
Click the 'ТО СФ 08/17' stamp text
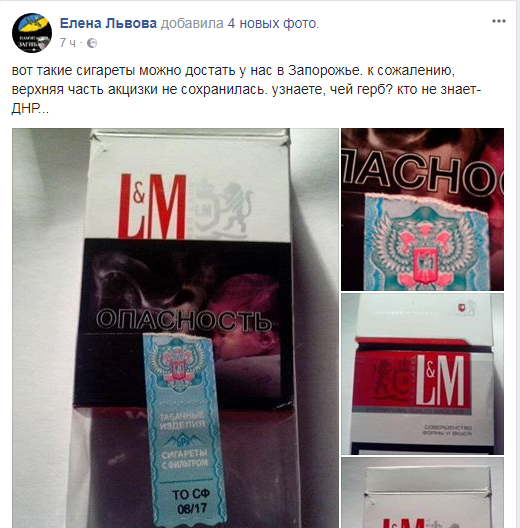(191, 501)
